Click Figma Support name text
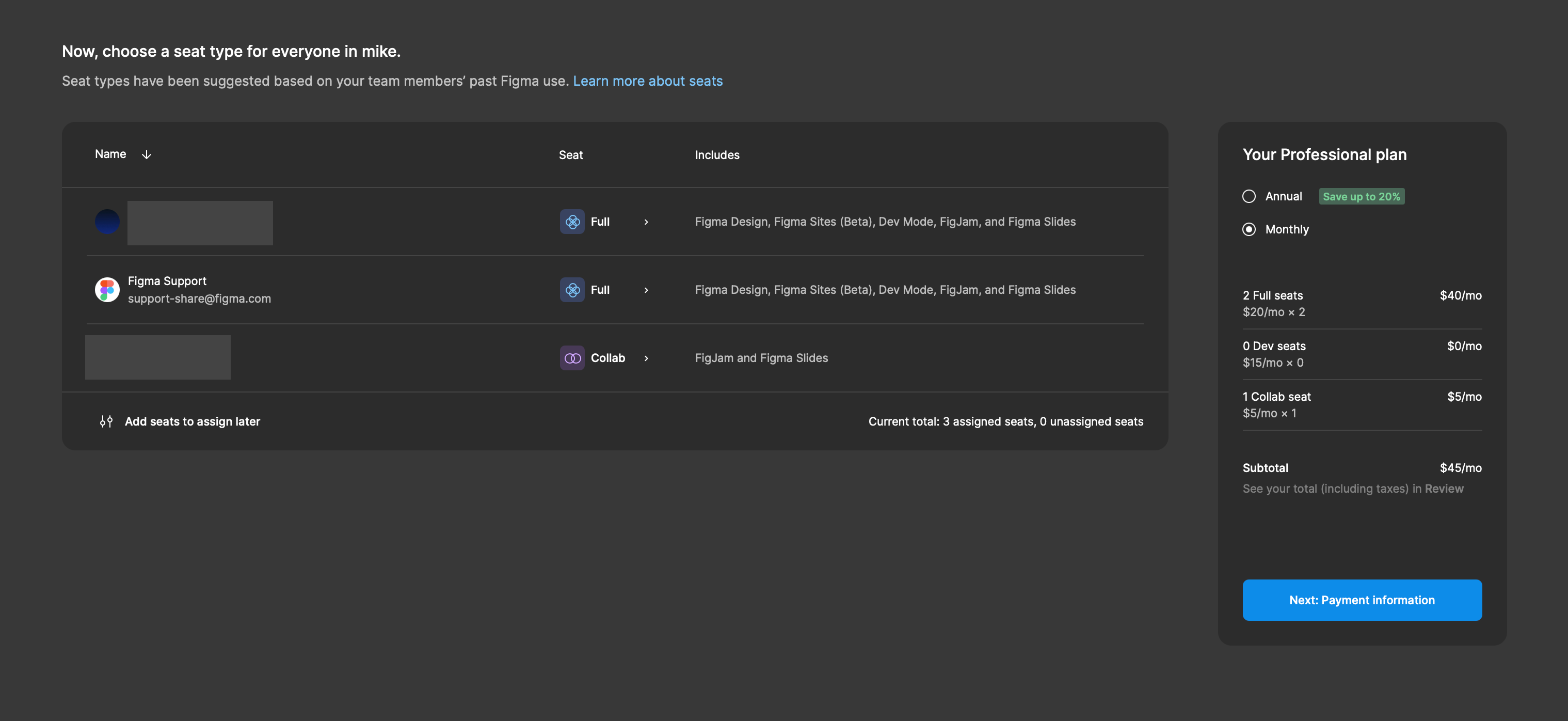The height and width of the screenshot is (721, 1568). pyautogui.click(x=167, y=281)
